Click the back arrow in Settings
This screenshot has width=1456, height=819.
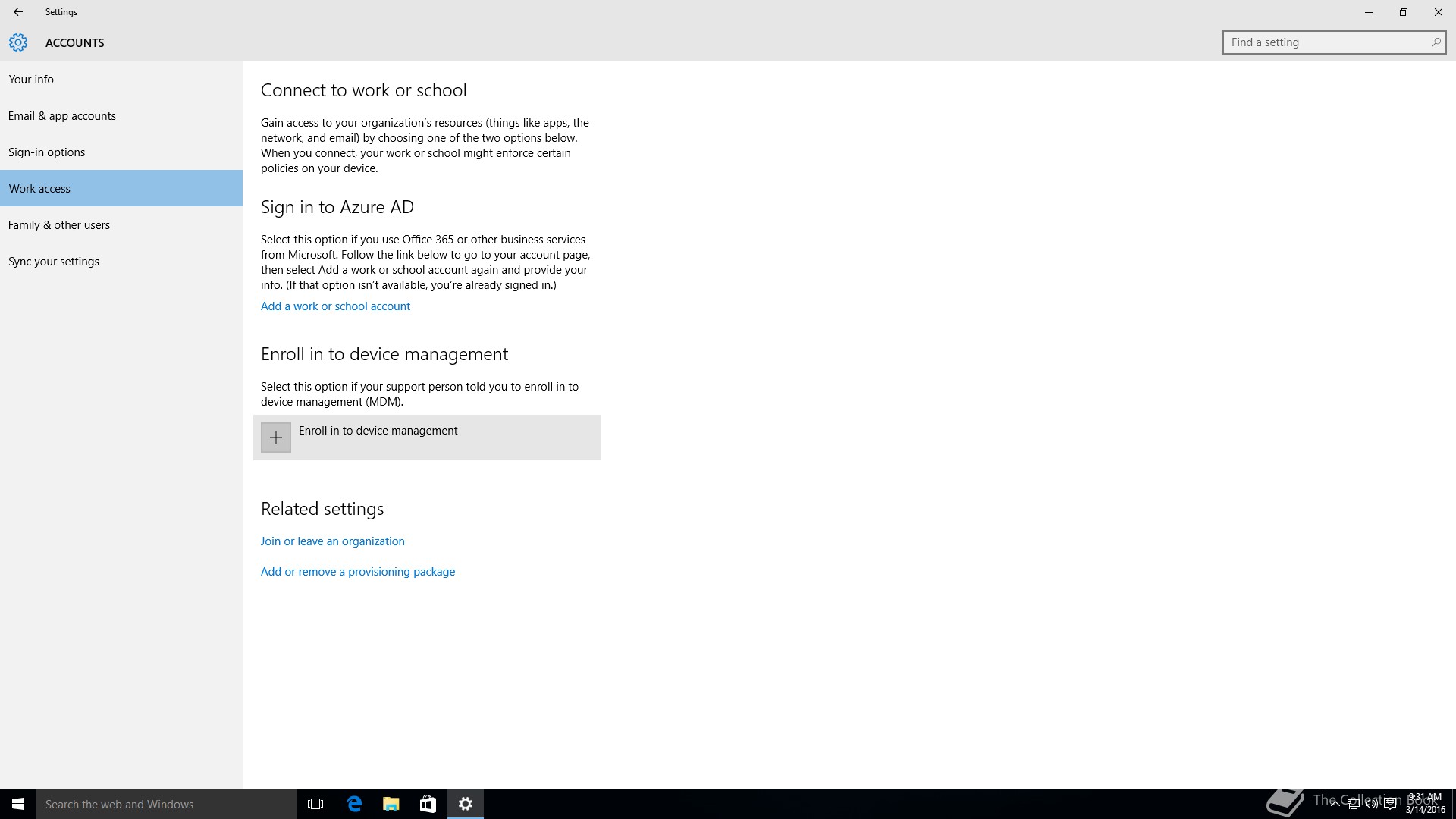[18, 12]
